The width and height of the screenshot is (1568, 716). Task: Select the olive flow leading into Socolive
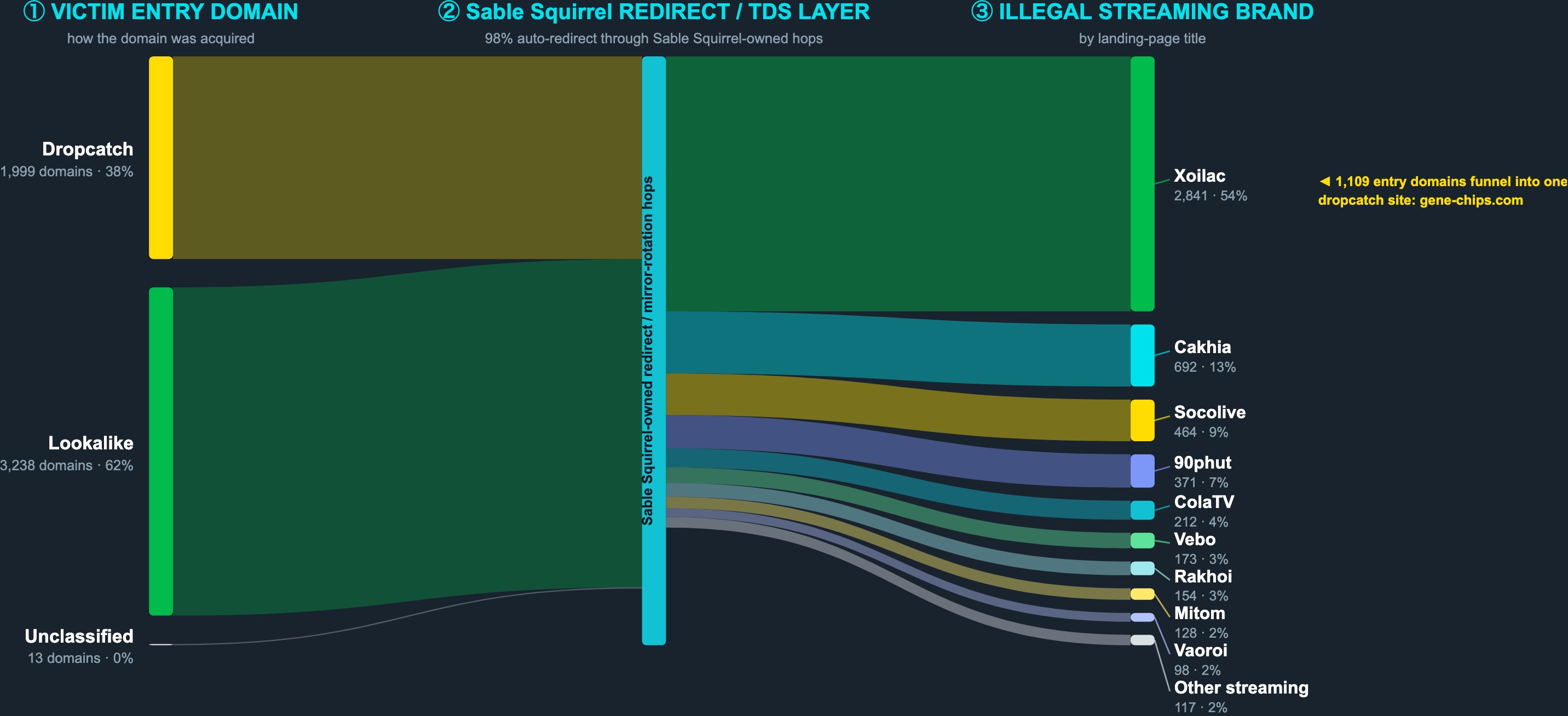tap(898, 407)
